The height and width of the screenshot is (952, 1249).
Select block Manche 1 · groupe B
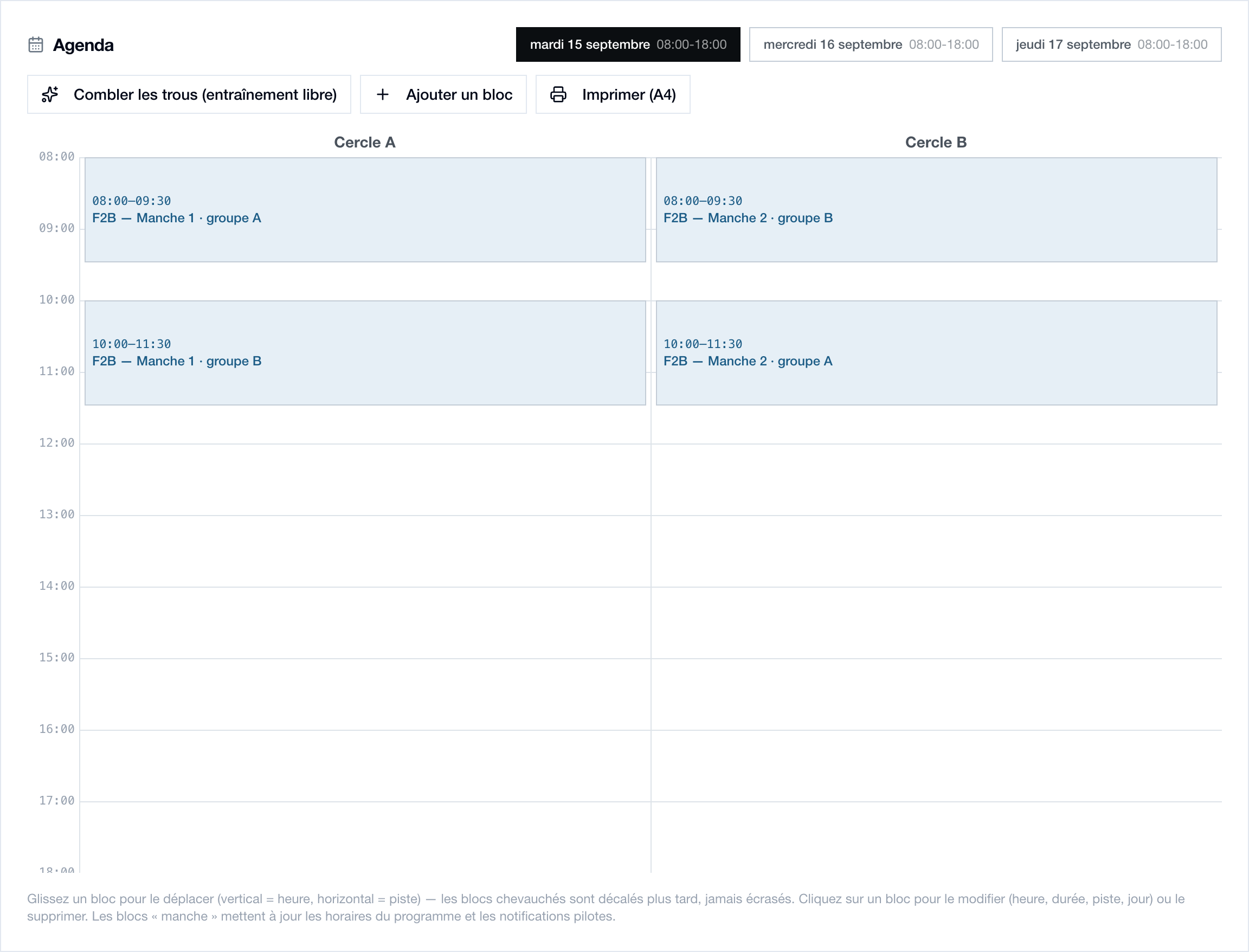(x=365, y=353)
